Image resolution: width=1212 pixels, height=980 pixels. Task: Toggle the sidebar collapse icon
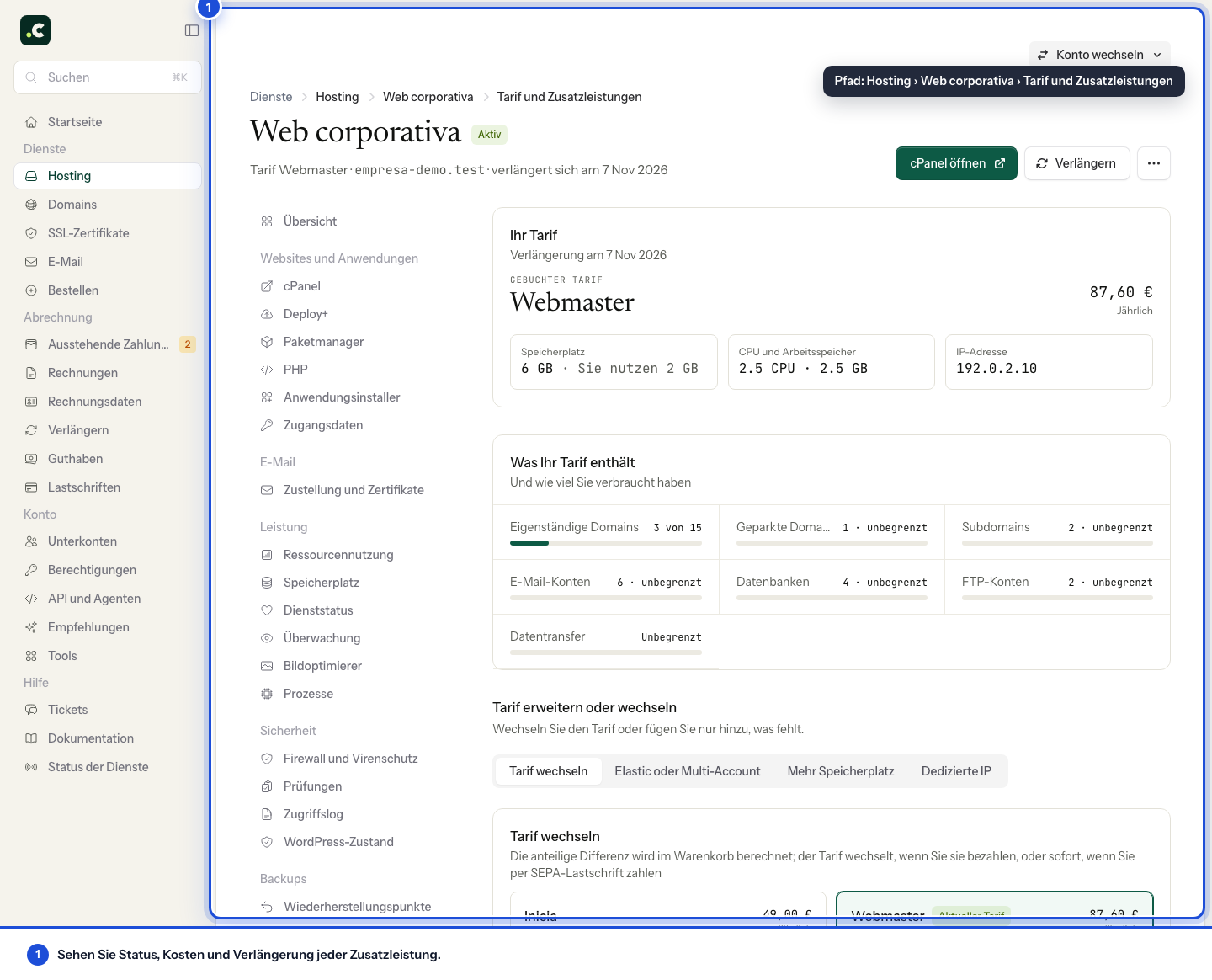coord(192,30)
